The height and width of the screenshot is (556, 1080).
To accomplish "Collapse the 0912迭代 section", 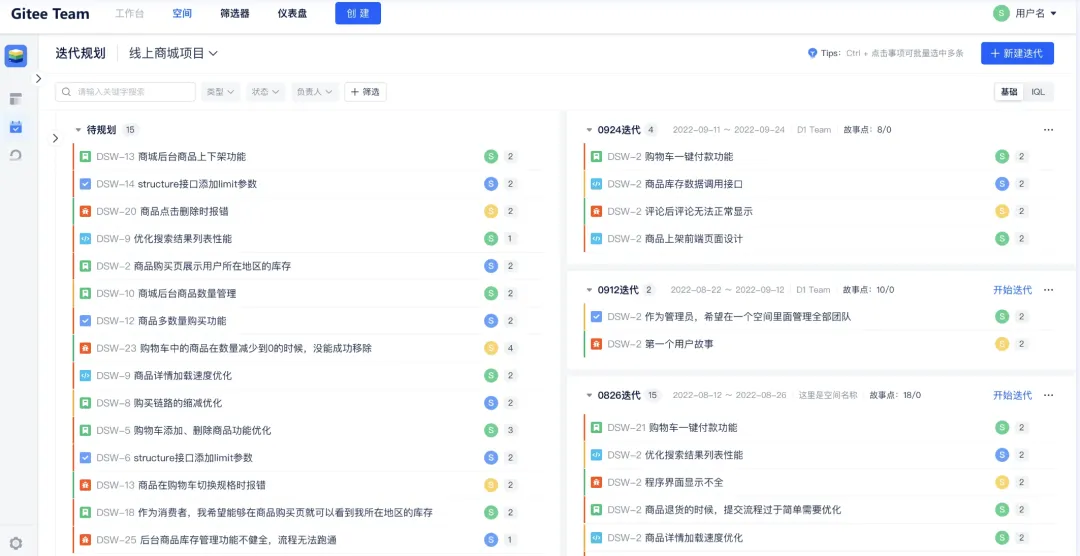I will (x=589, y=290).
